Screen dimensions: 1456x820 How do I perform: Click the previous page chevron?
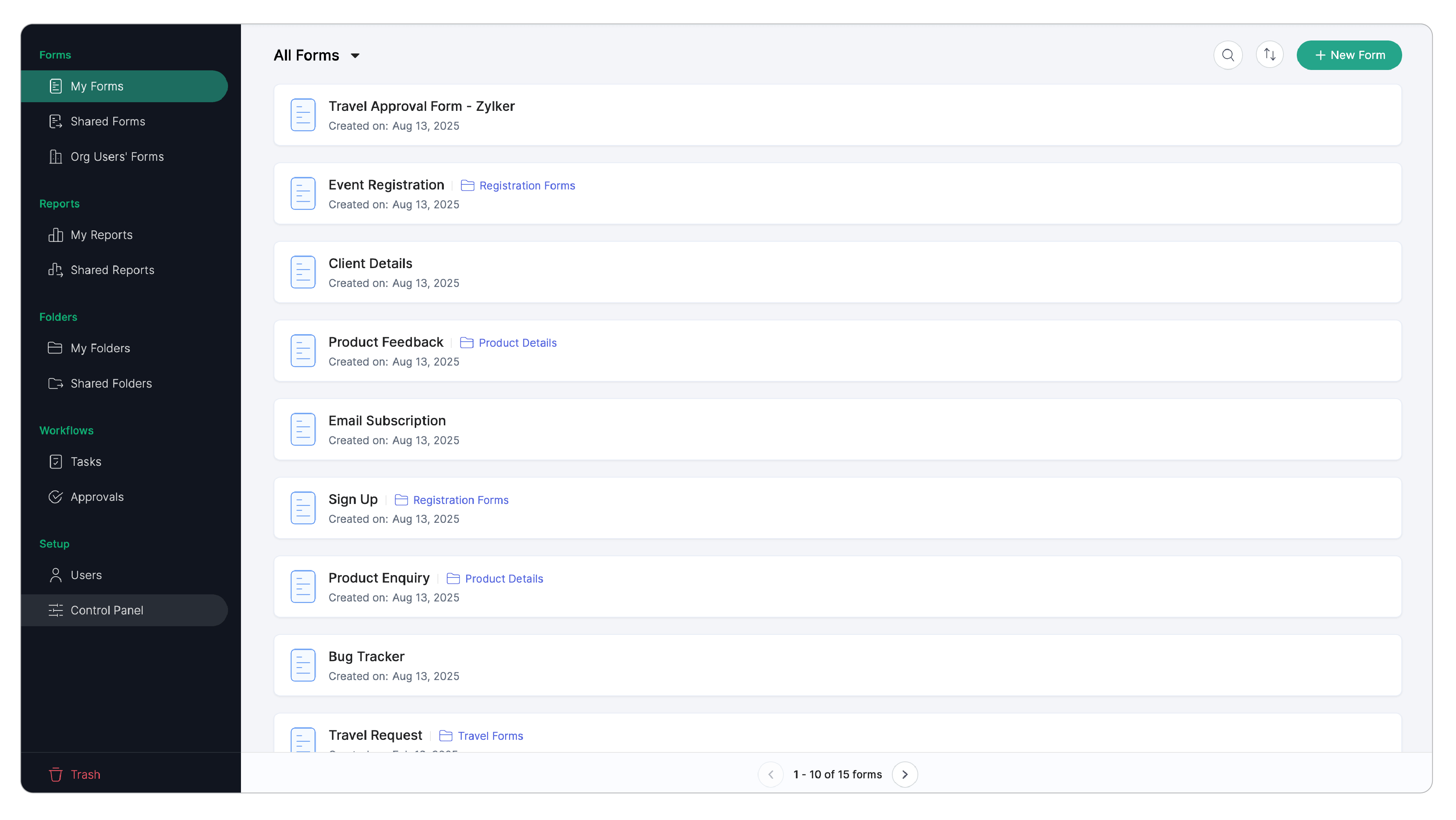(770, 774)
